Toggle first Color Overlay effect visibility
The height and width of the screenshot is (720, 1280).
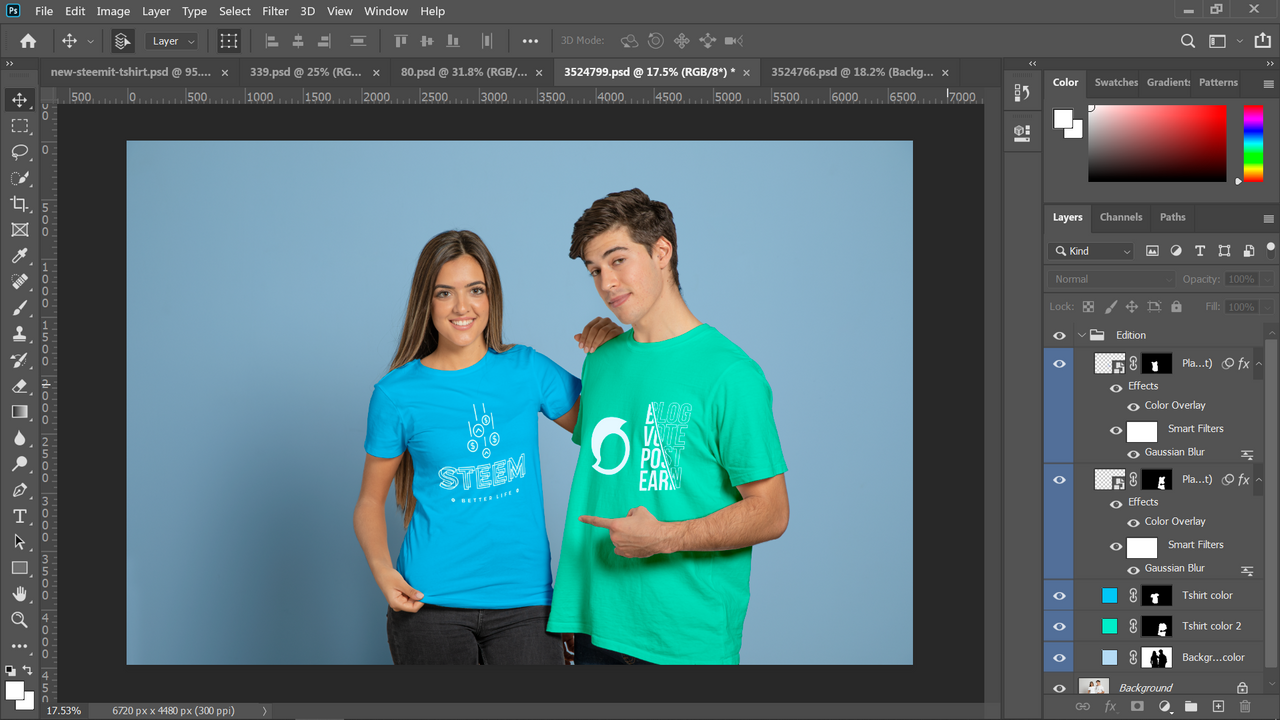[x=1133, y=406]
